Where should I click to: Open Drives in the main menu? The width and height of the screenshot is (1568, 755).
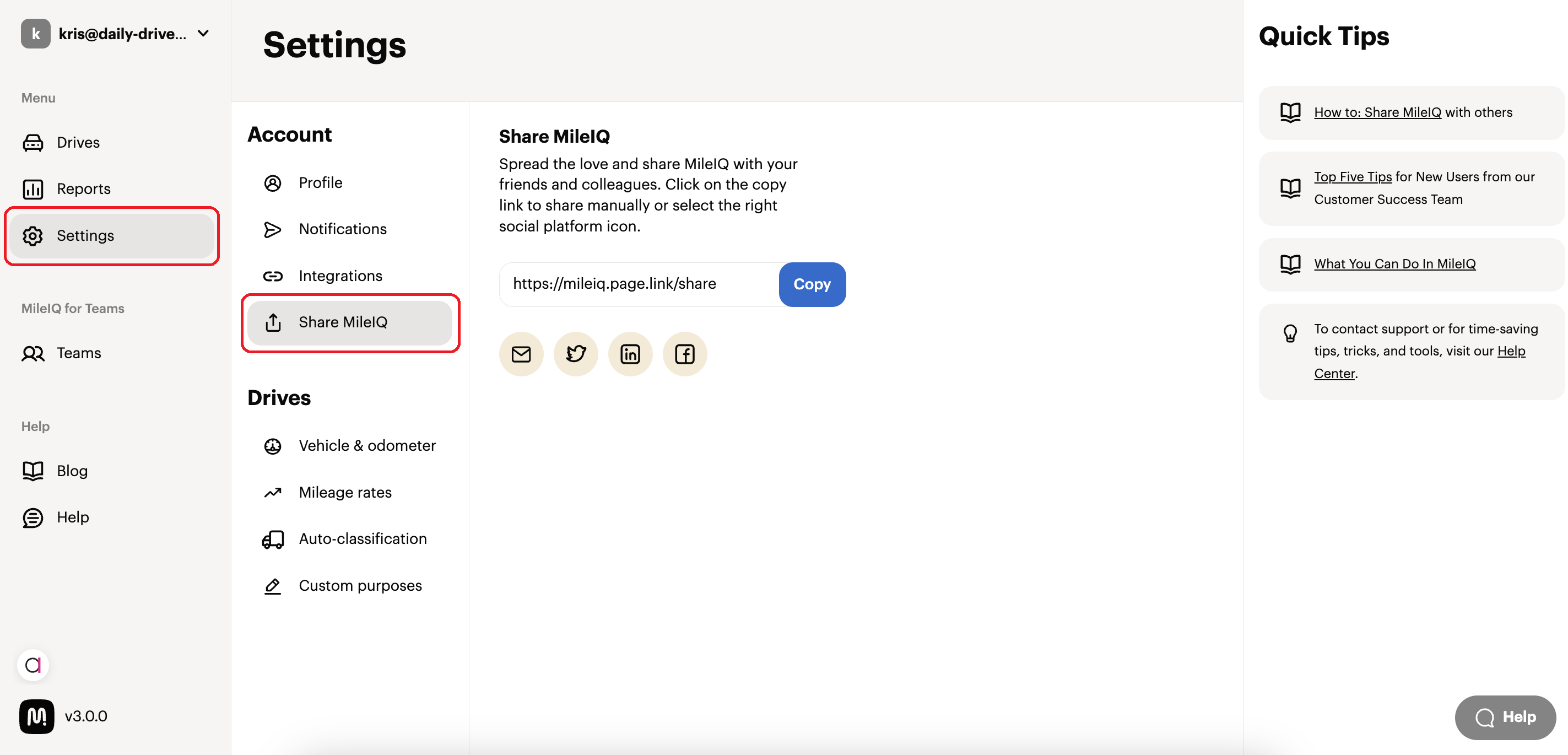point(111,143)
